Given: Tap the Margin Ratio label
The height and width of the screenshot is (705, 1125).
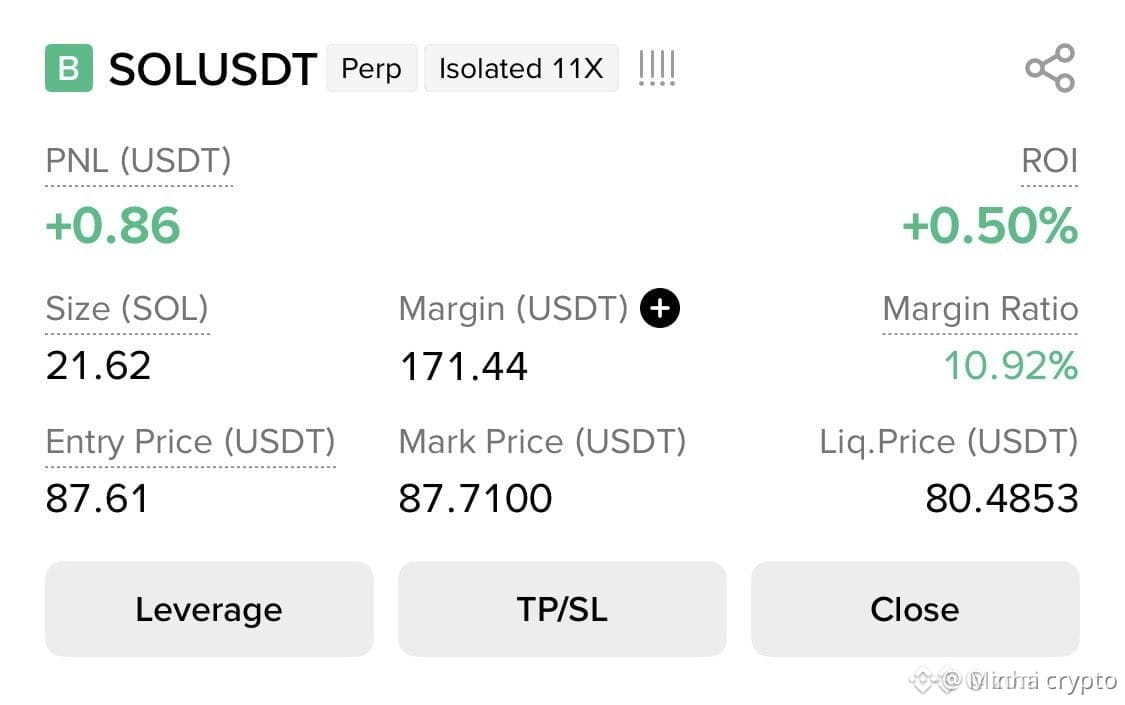Looking at the screenshot, I should (980, 309).
